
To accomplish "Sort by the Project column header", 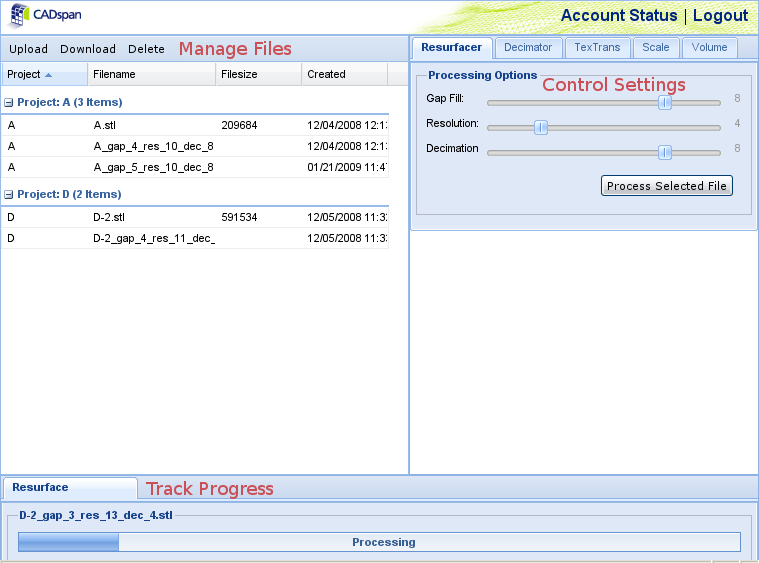I will pos(45,75).
